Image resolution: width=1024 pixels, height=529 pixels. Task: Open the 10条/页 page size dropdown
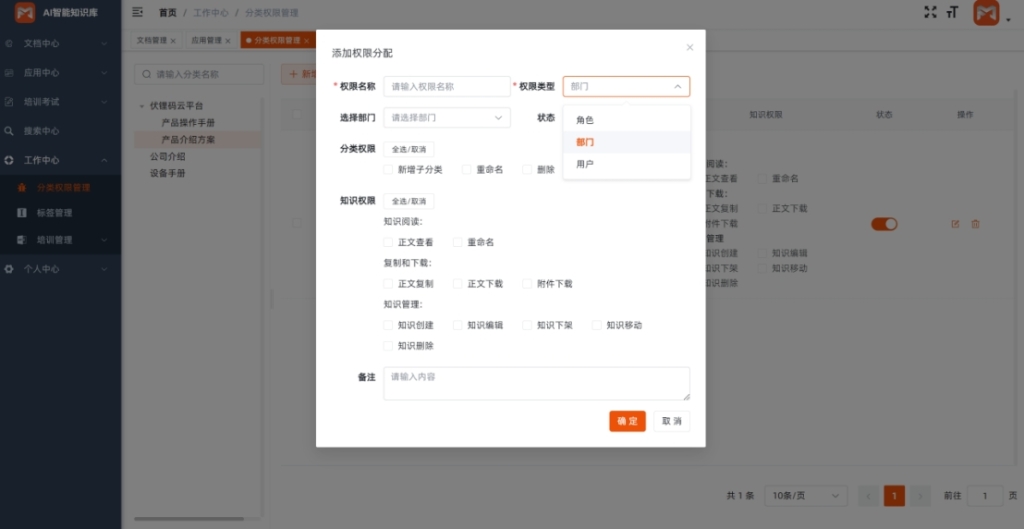pyautogui.click(x=806, y=496)
